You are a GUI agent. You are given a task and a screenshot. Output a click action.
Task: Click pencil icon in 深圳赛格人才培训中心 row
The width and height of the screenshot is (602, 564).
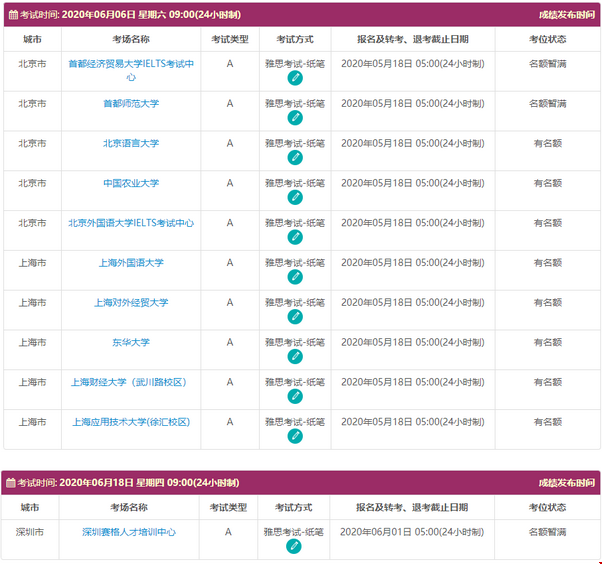click(294, 546)
